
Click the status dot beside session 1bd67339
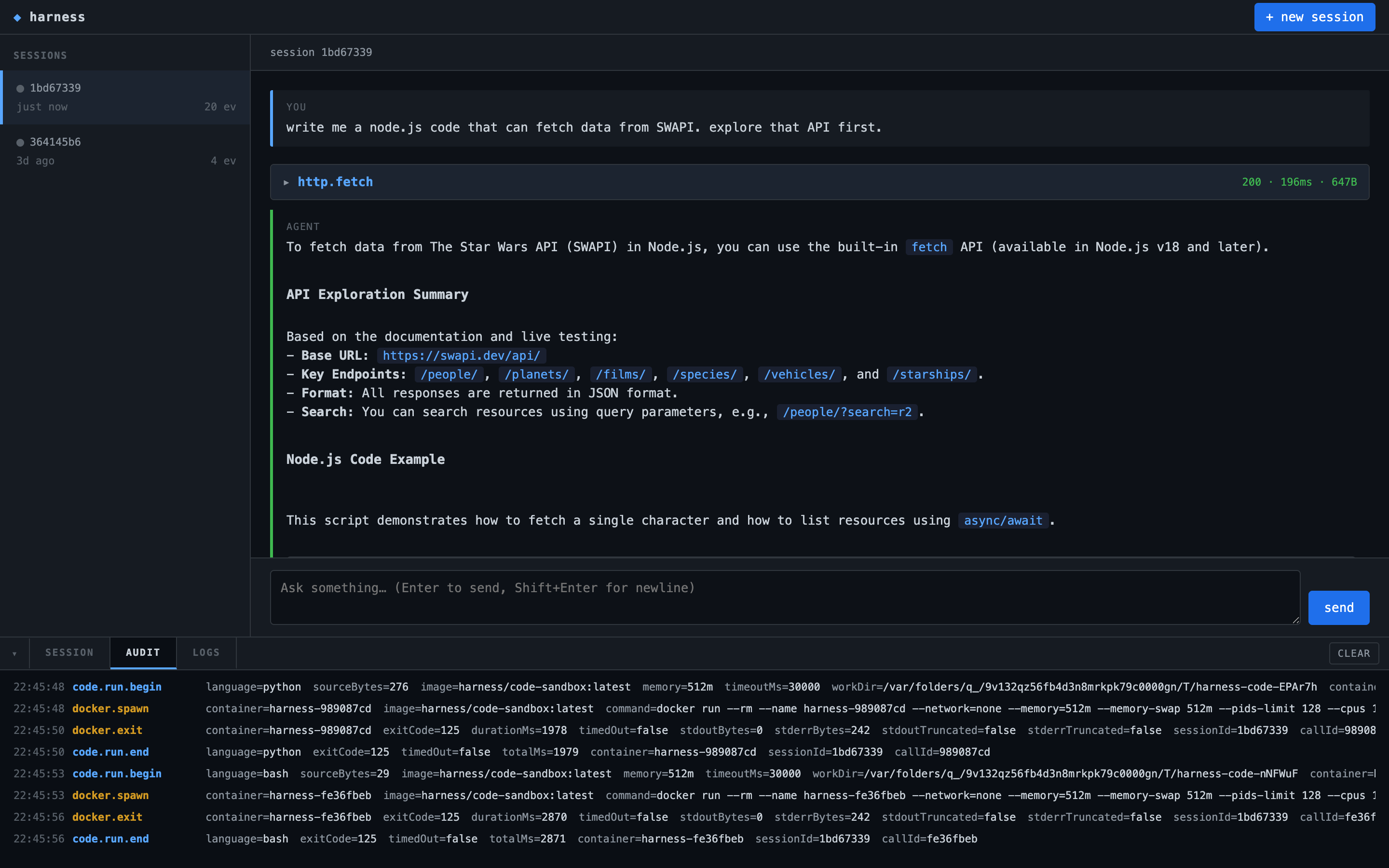pos(21,88)
